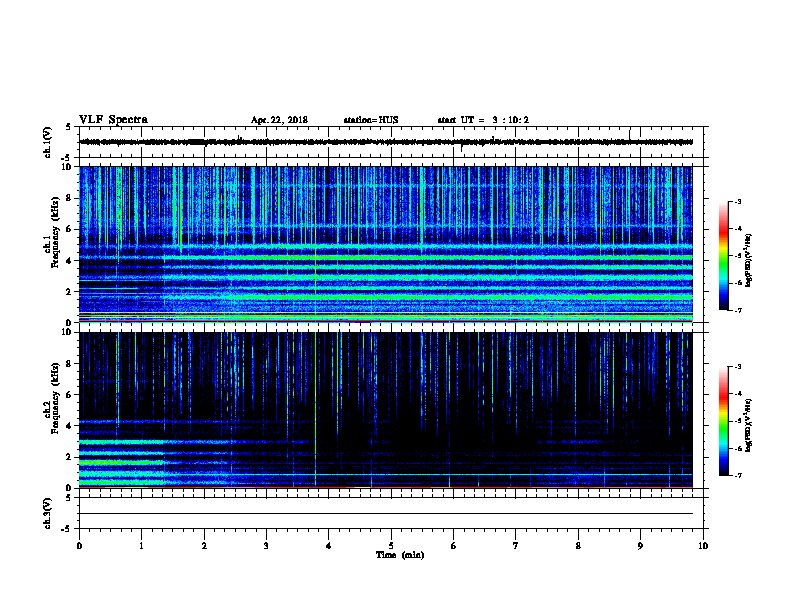Click the "Time (min)" axis label
This screenshot has height=612, width=792.
(400, 555)
